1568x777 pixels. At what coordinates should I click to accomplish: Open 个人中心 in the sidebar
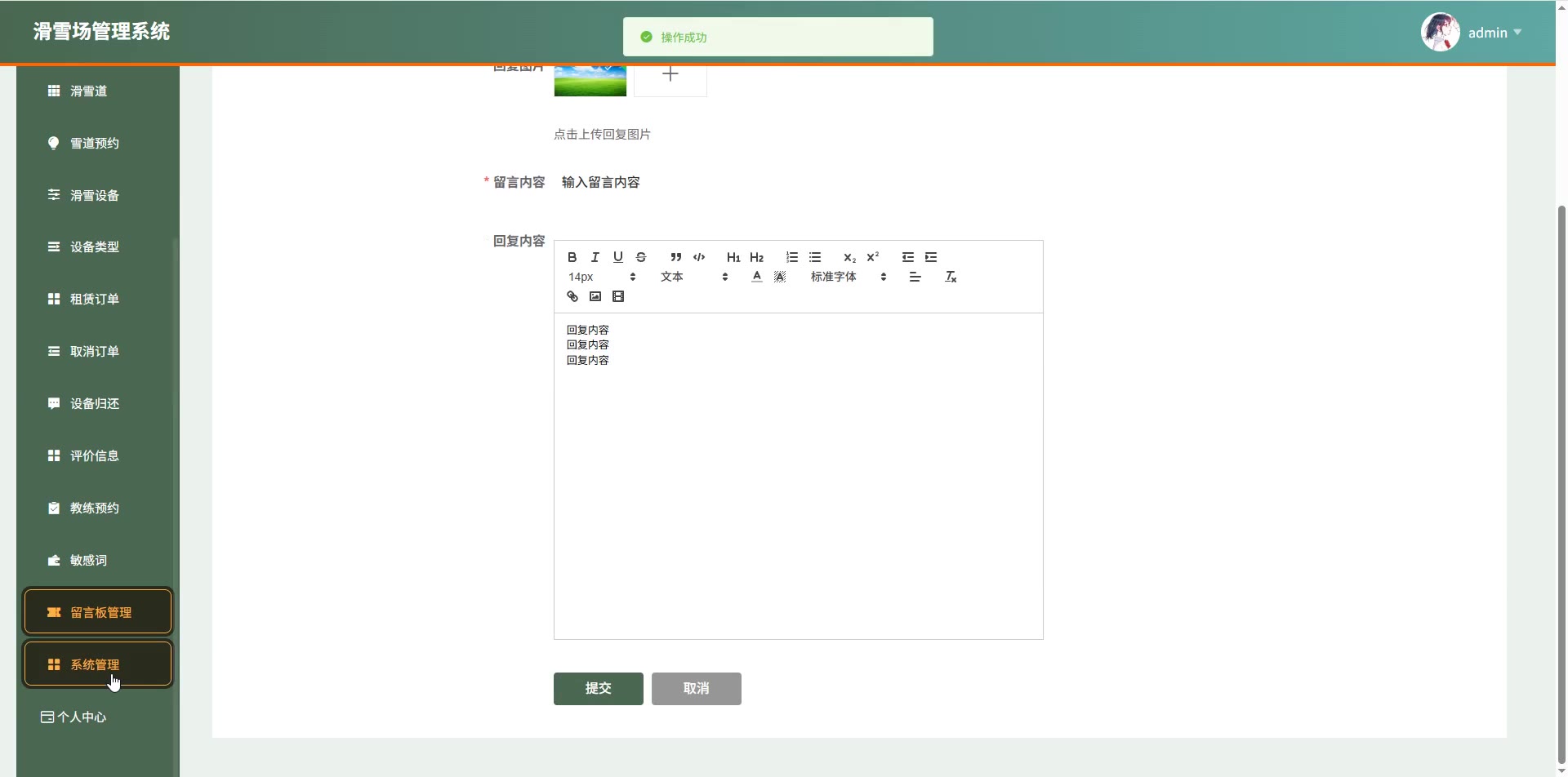(98, 717)
